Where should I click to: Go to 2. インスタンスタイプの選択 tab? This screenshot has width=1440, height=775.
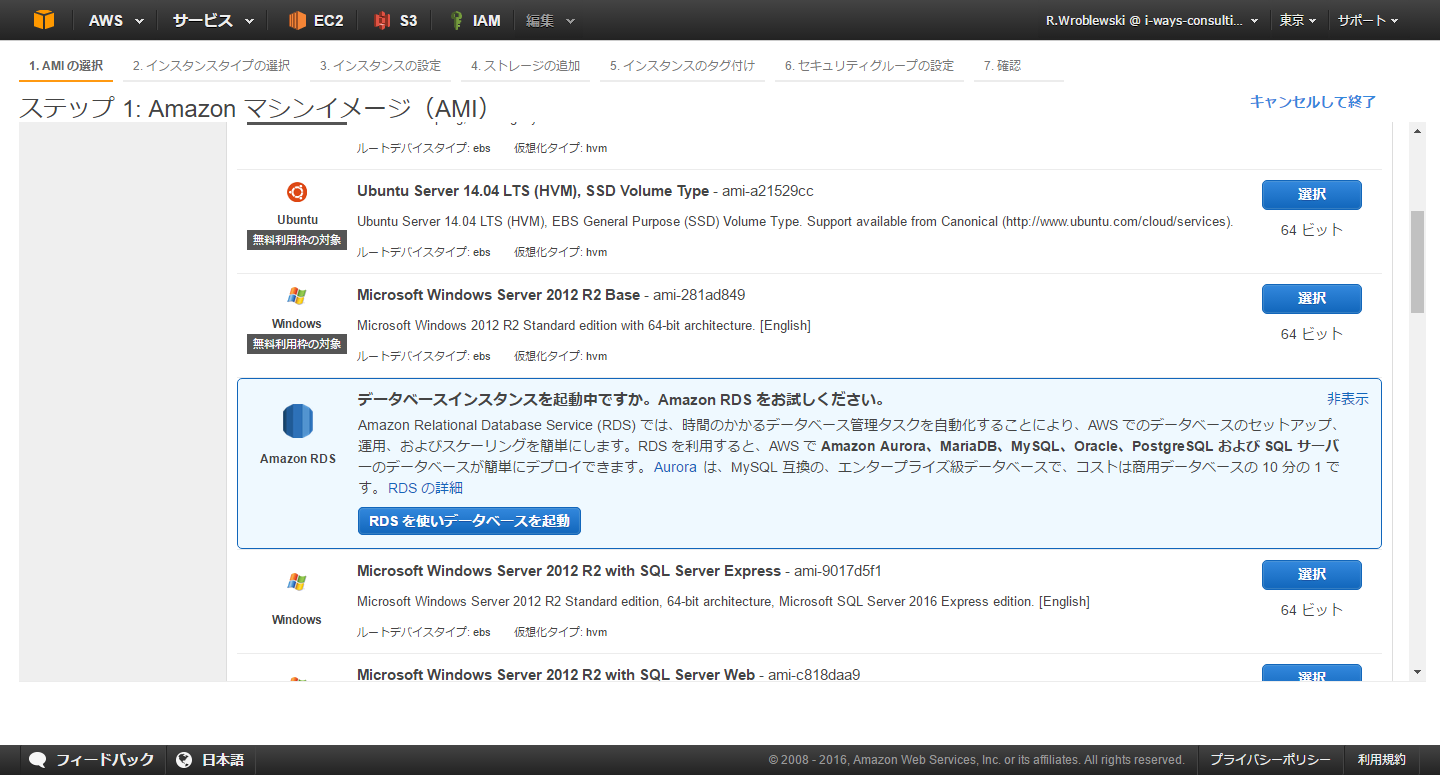pos(211,66)
